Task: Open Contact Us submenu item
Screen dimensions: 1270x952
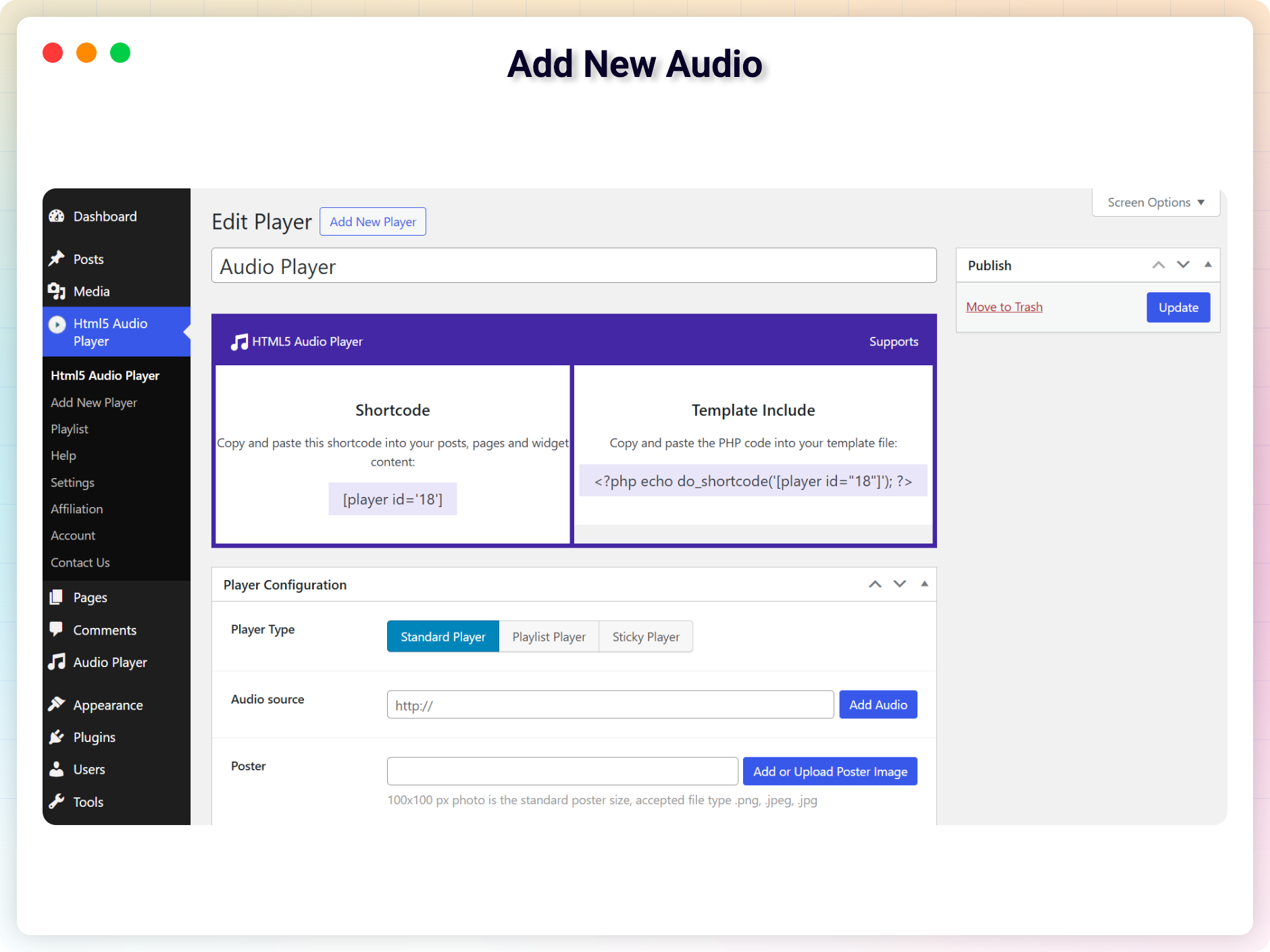Action: tap(80, 562)
